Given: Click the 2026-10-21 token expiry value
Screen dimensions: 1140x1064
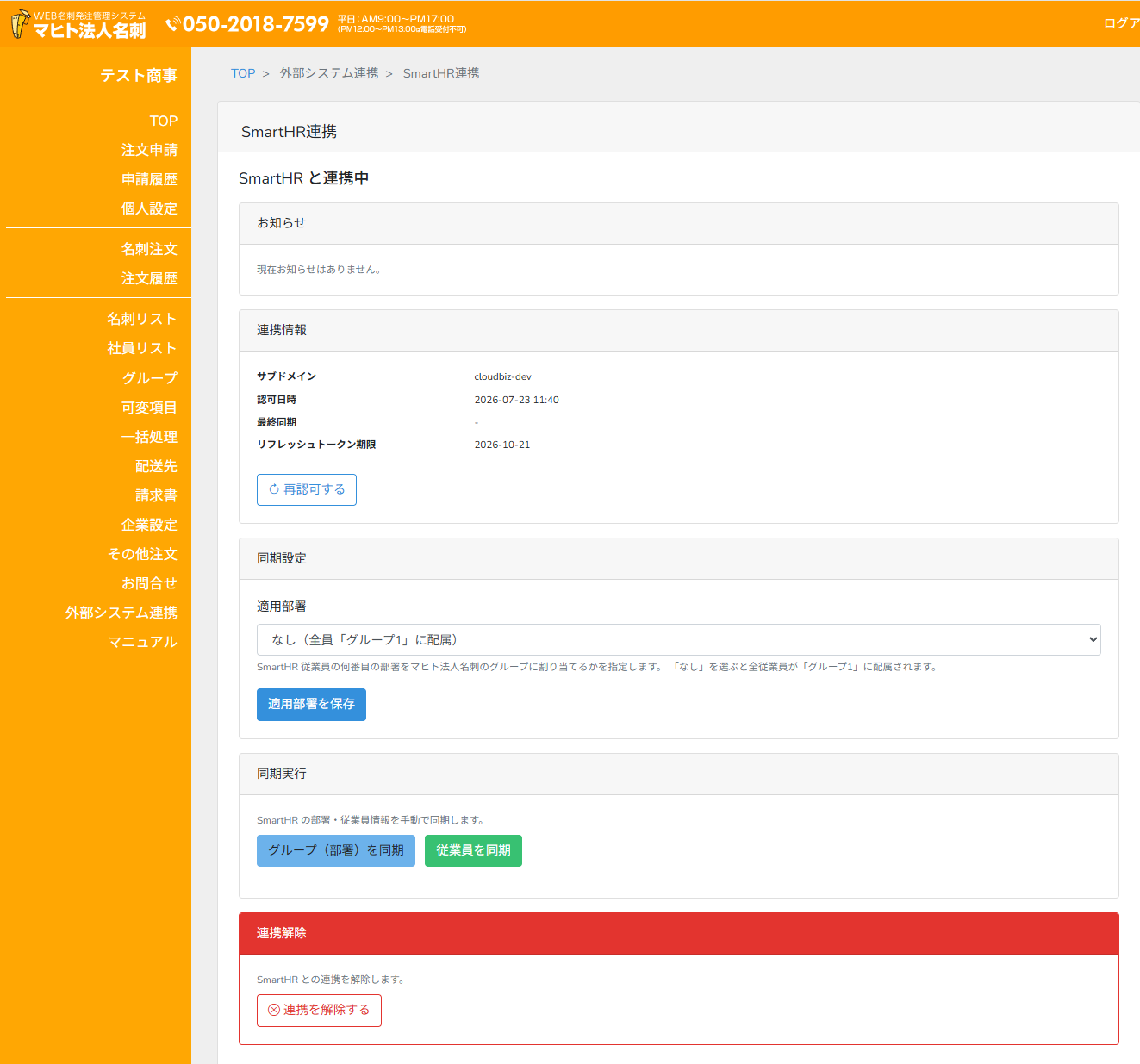Looking at the screenshot, I should 502,445.
